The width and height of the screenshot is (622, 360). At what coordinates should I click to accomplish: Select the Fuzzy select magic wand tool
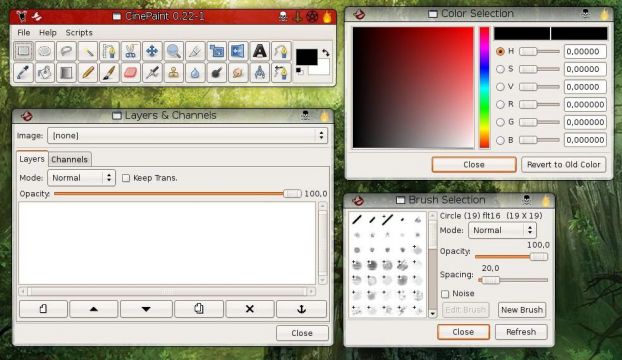click(x=88, y=51)
